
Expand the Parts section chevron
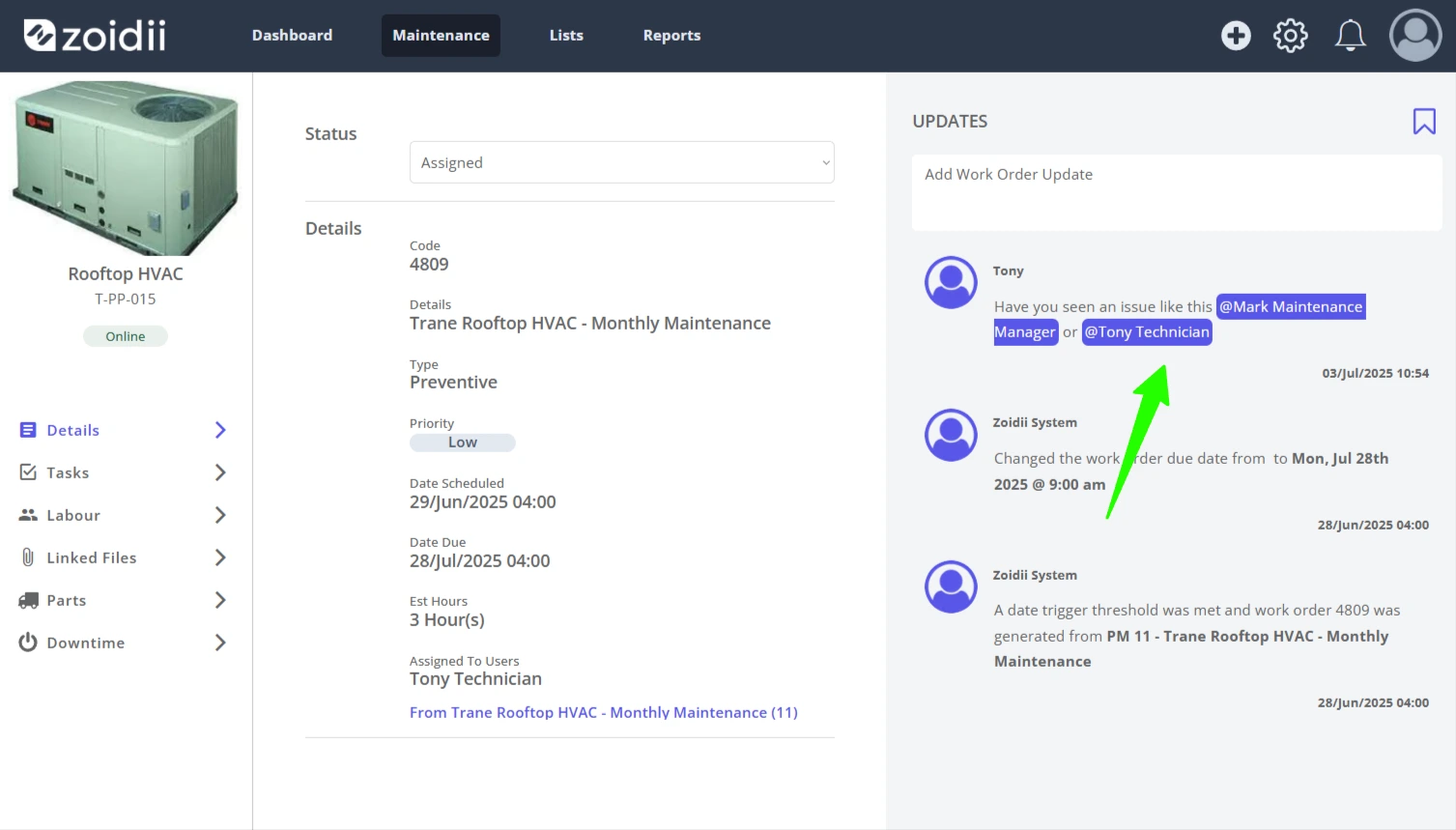220,600
